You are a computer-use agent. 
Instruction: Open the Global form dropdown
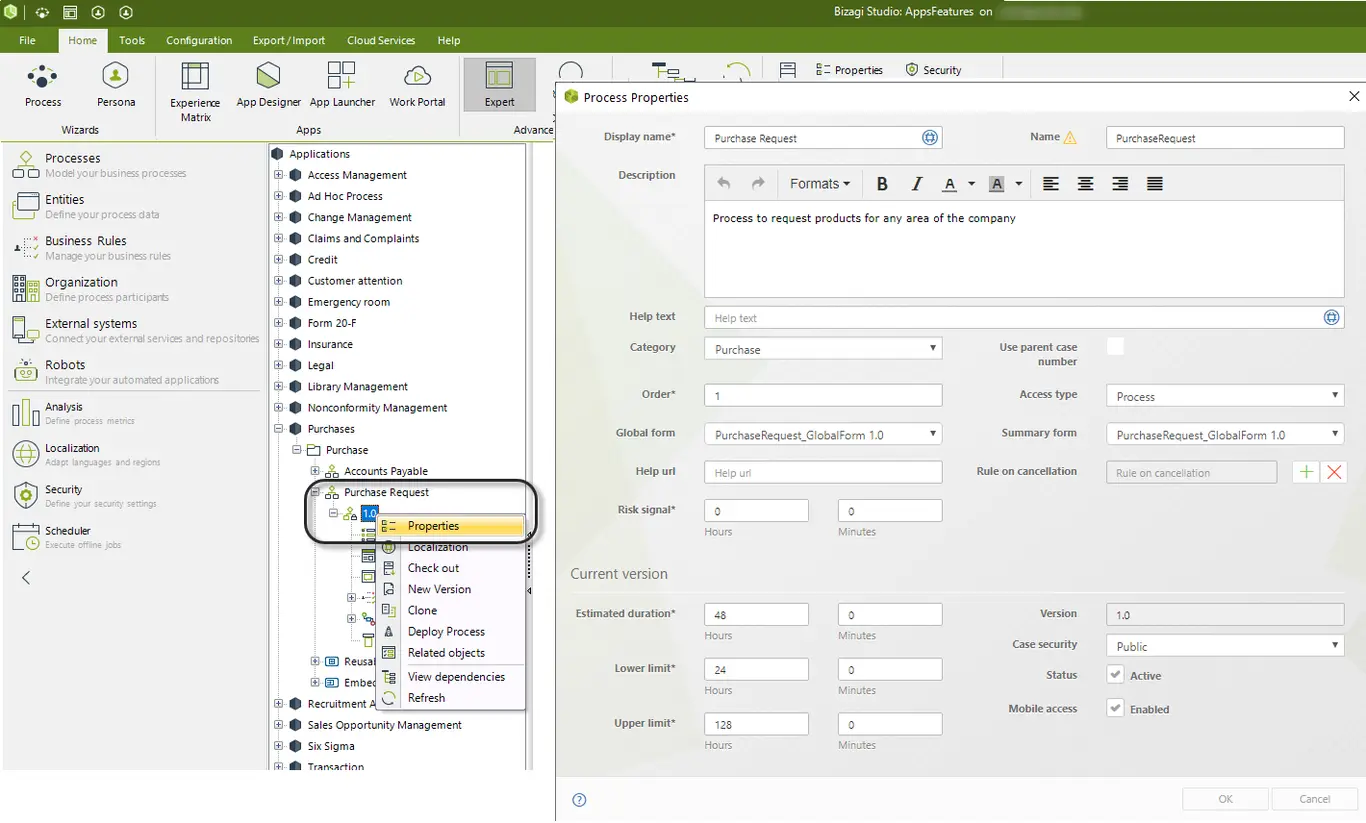click(x=823, y=435)
